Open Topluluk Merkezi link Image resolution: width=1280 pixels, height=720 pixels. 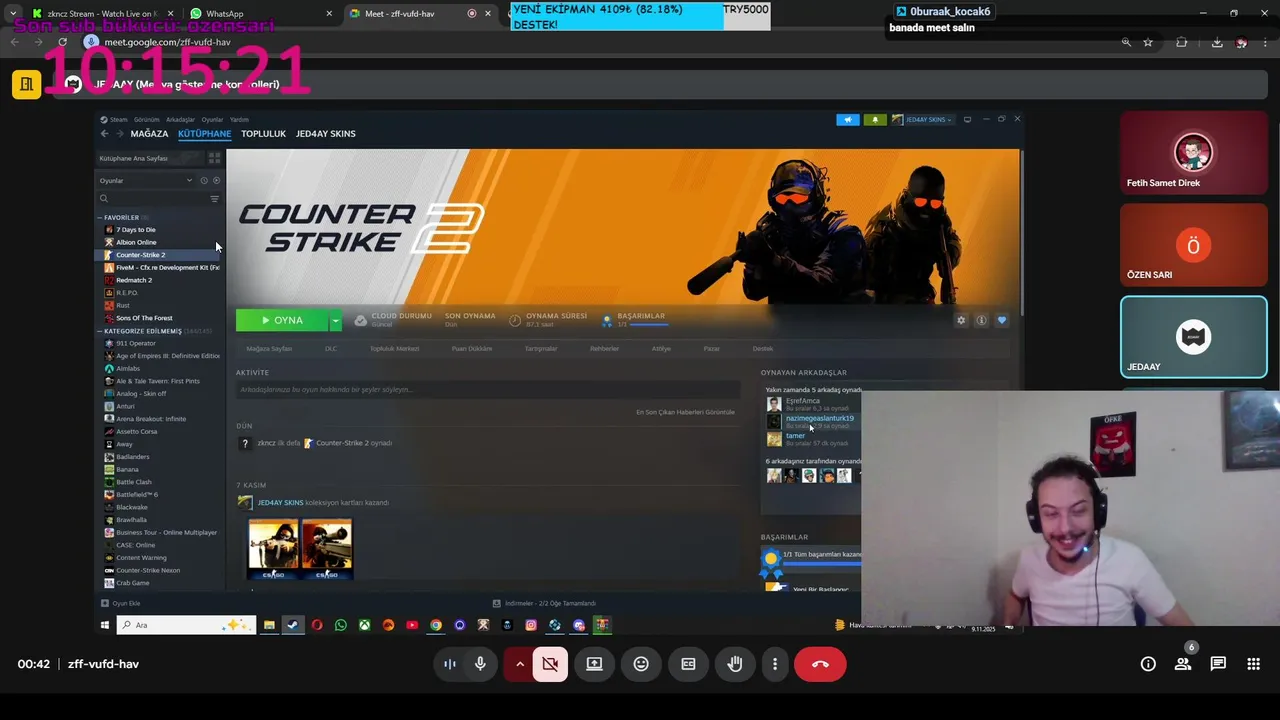(394, 348)
